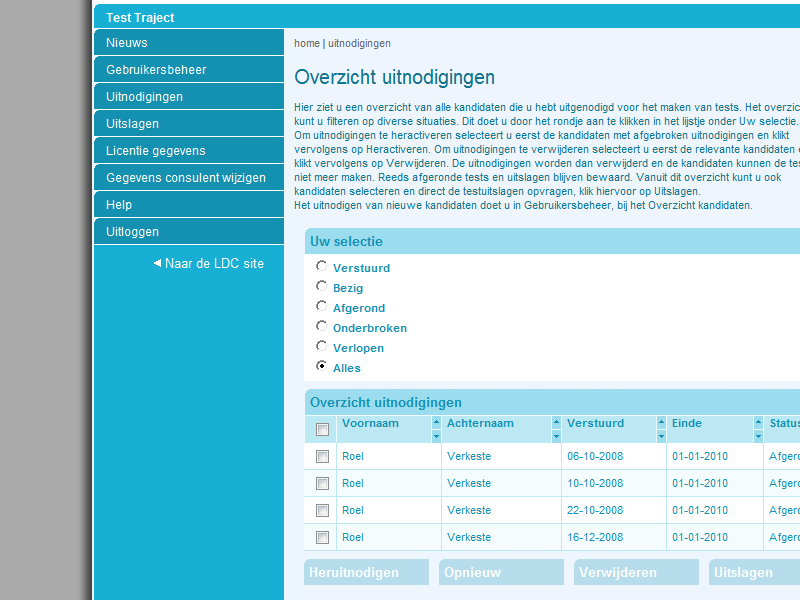Click Roel in the 22-10-2008 row
The image size is (800, 600).
(x=353, y=510)
